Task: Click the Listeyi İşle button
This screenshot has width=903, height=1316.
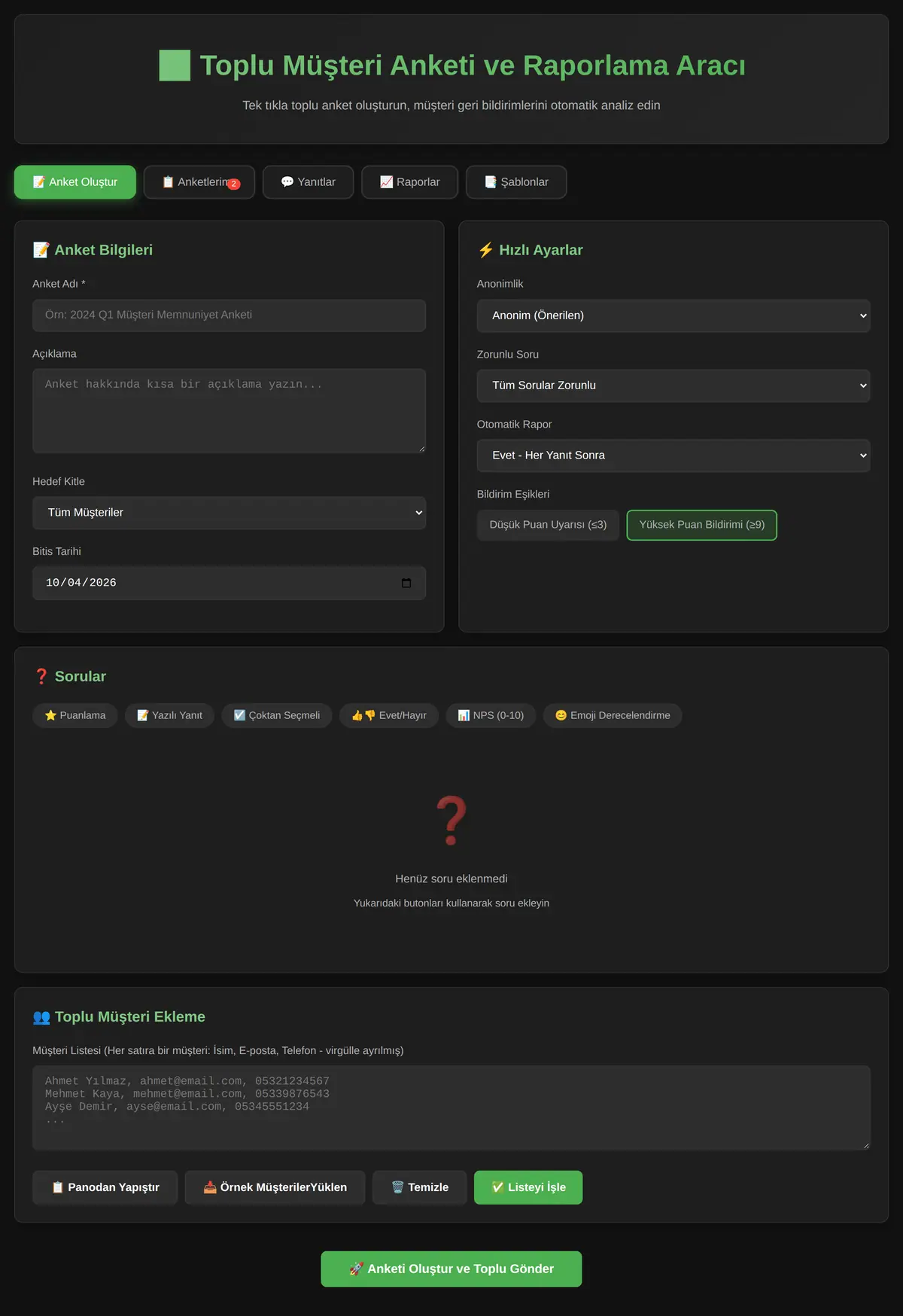Action: pos(528,1187)
